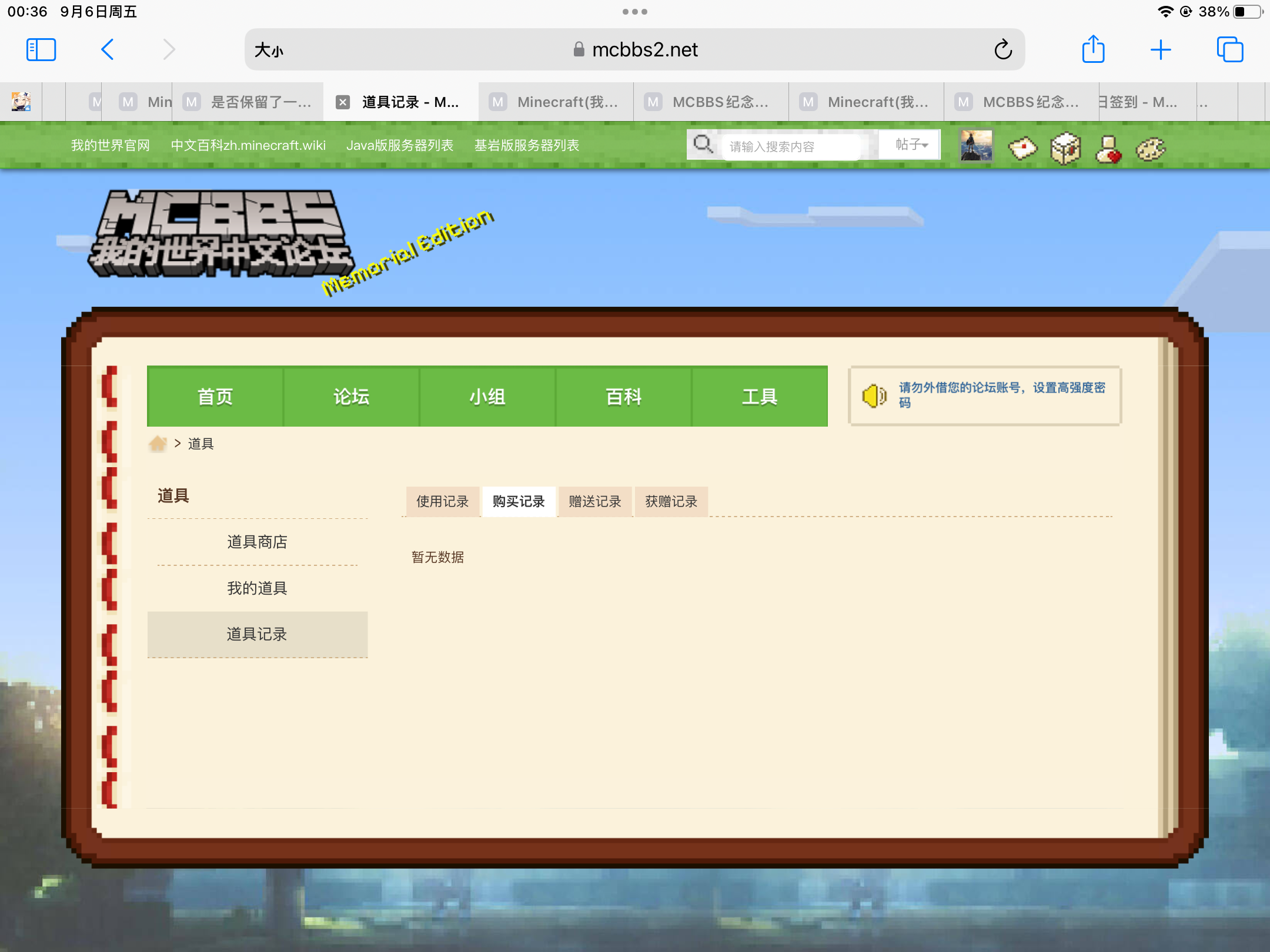Open the messages envelope icon
The height and width of the screenshot is (952, 1270).
tap(1023, 148)
